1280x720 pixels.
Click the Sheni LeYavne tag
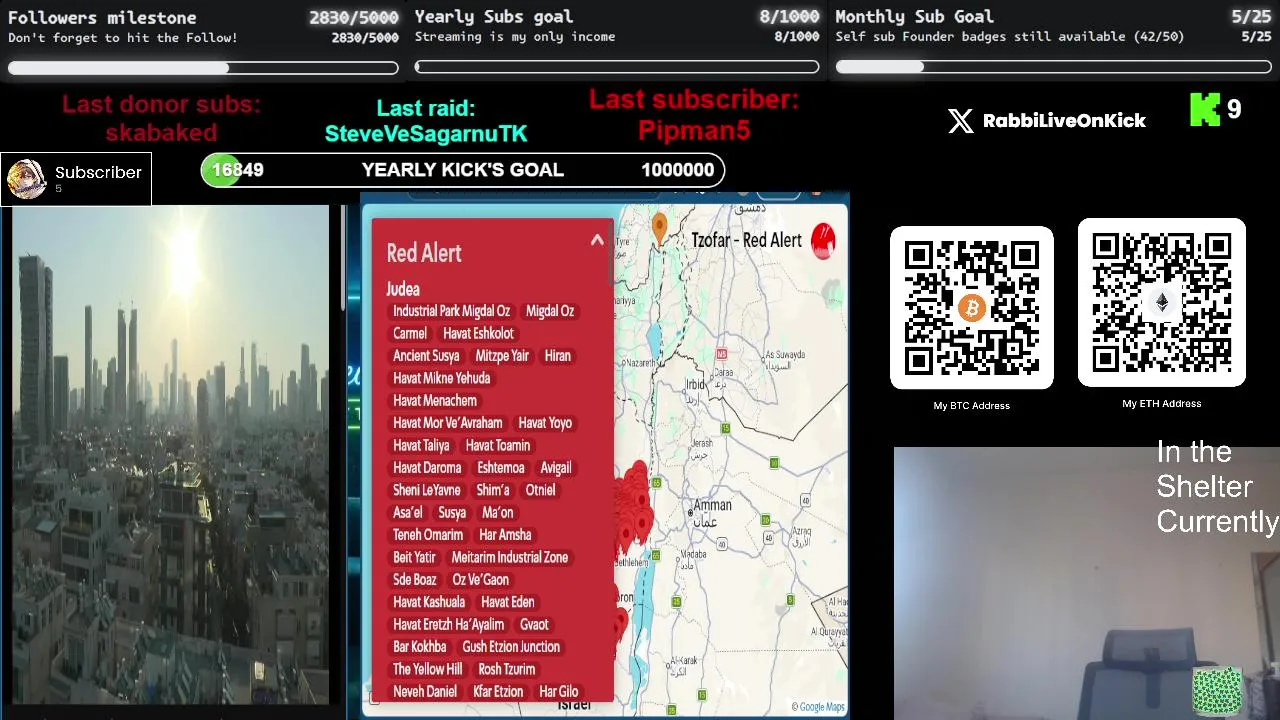point(427,490)
